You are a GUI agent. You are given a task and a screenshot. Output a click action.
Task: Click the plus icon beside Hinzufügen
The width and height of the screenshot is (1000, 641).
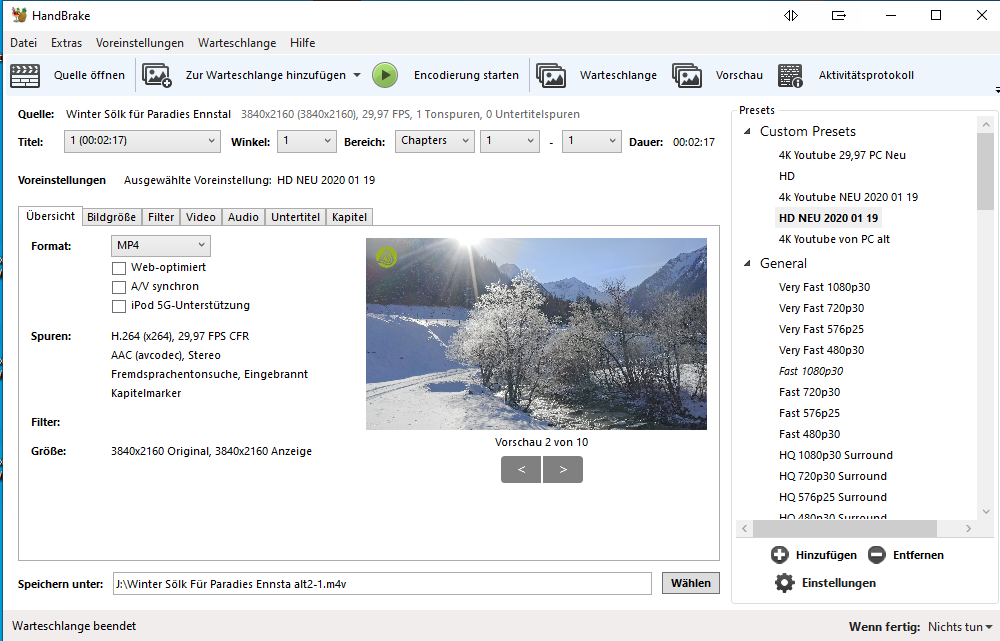[x=779, y=555]
